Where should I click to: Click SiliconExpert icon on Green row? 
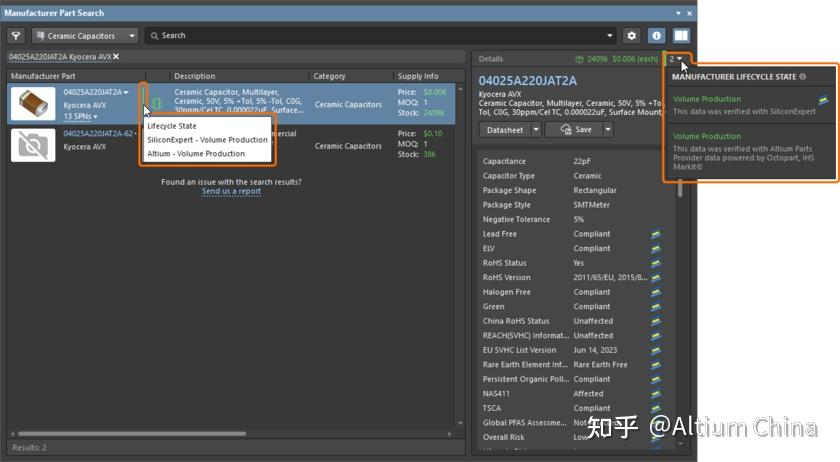pyautogui.click(x=656, y=307)
